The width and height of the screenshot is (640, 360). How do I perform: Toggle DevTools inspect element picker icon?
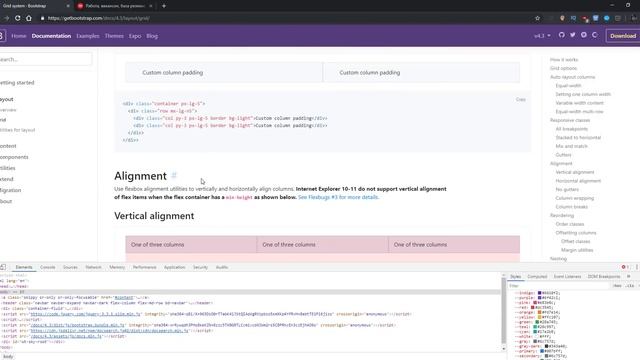pyautogui.click(x=3, y=267)
